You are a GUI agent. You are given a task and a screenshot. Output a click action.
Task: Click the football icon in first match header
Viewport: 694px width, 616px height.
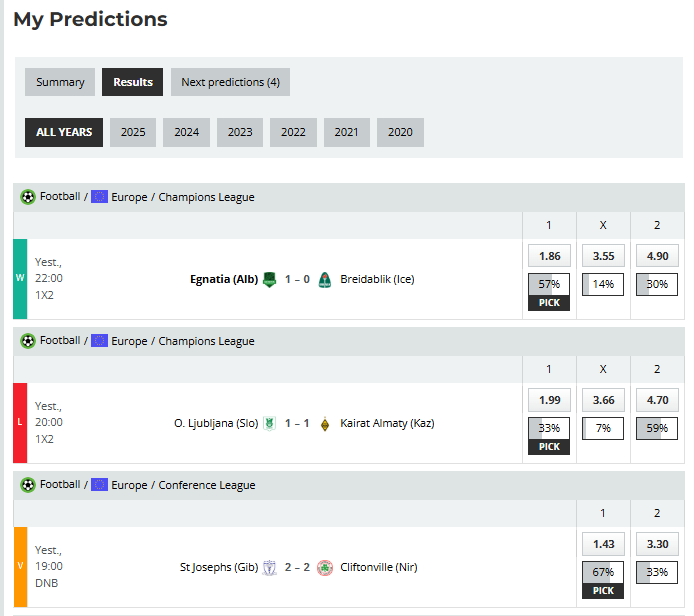click(28, 197)
